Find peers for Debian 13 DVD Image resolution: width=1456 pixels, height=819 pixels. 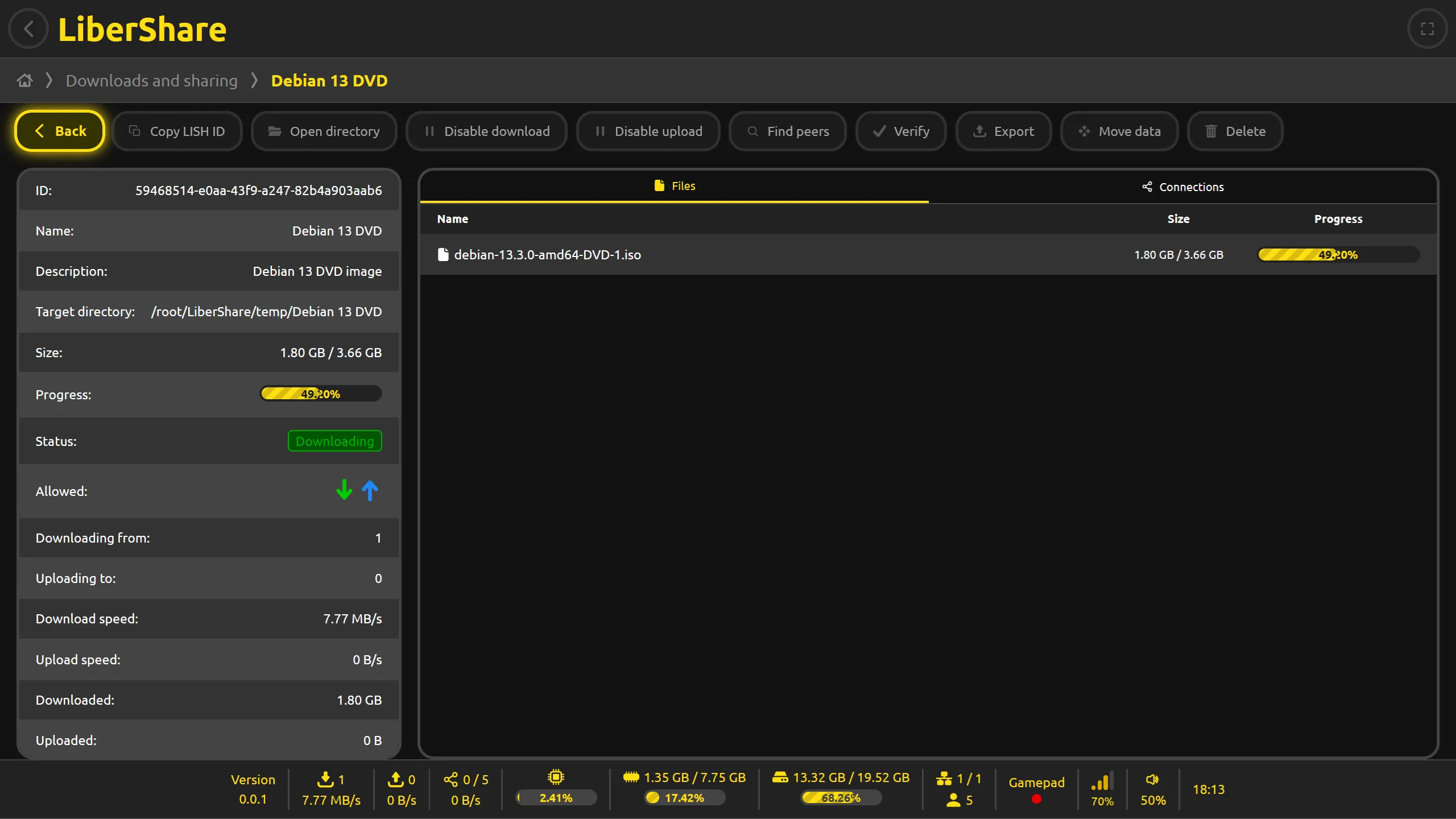[788, 131]
